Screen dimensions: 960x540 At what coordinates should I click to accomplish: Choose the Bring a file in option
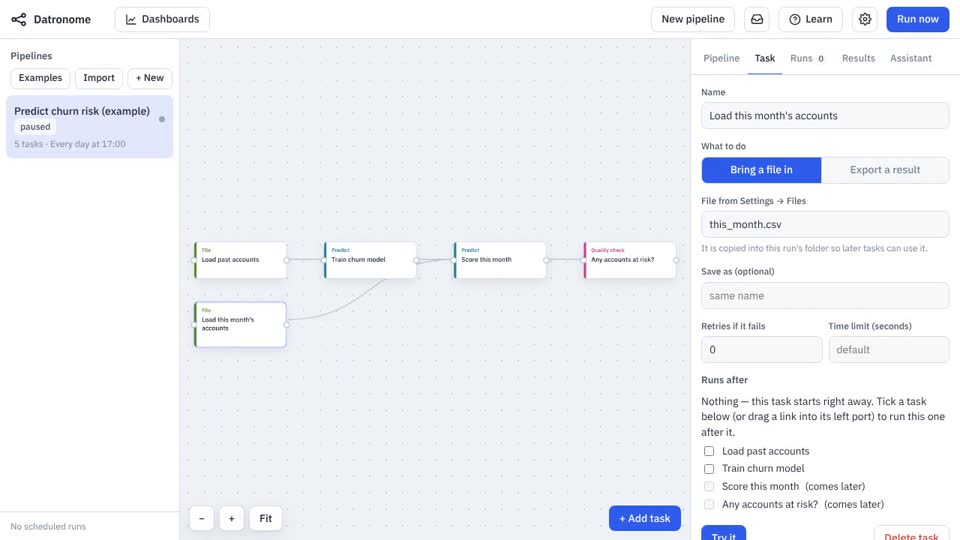point(761,170)
